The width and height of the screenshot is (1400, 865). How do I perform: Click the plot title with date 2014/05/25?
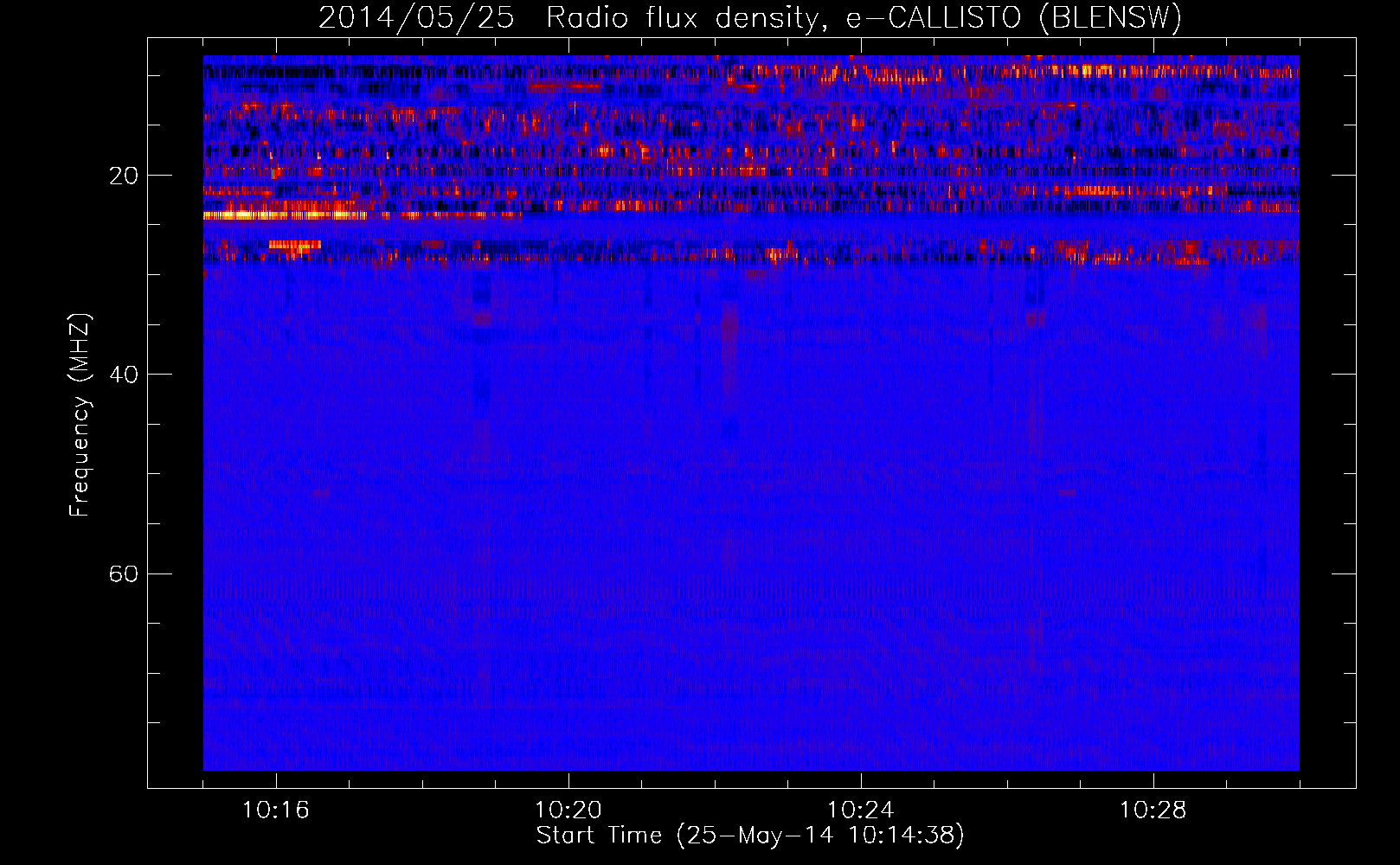[750, 18]
